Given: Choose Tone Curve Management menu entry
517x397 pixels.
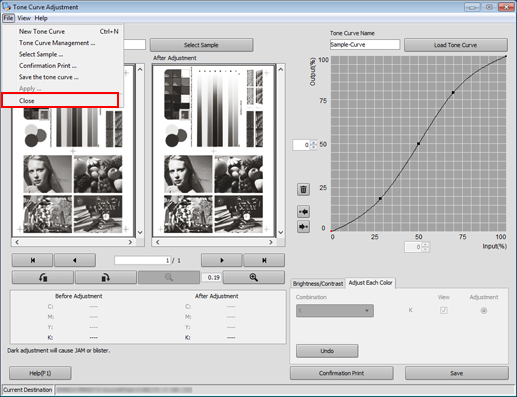Looking at the screenshot, I should [63, 43].
